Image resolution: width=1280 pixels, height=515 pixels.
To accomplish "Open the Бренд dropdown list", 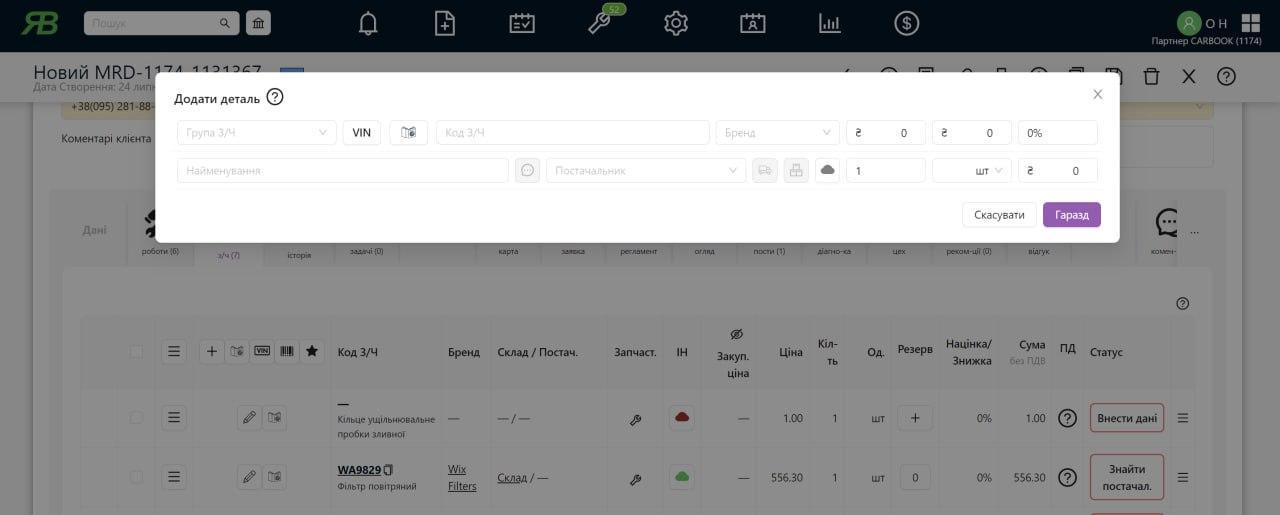I will (x=776, y=133).
